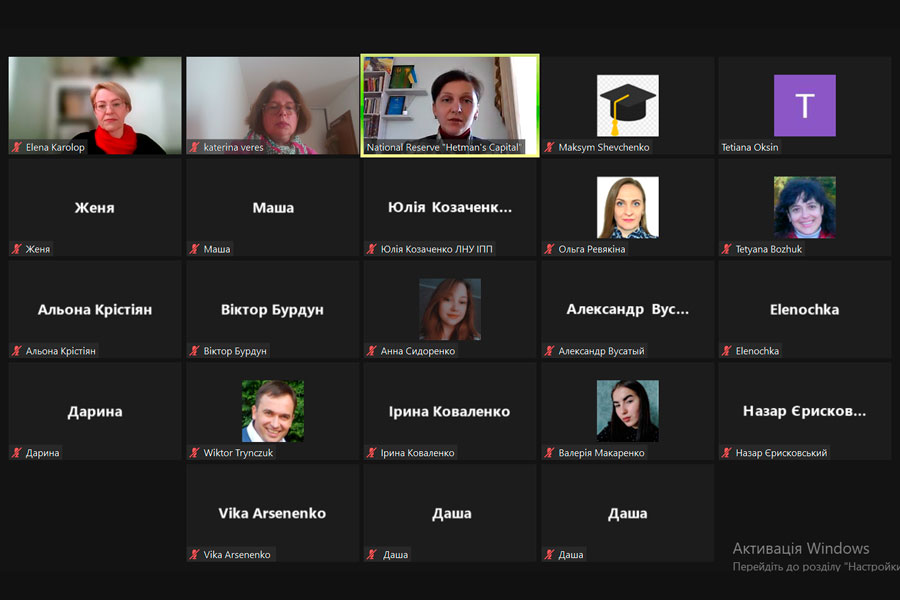Click Tetyana Bozhuk's muted microphone icon

tap(727, 249)
